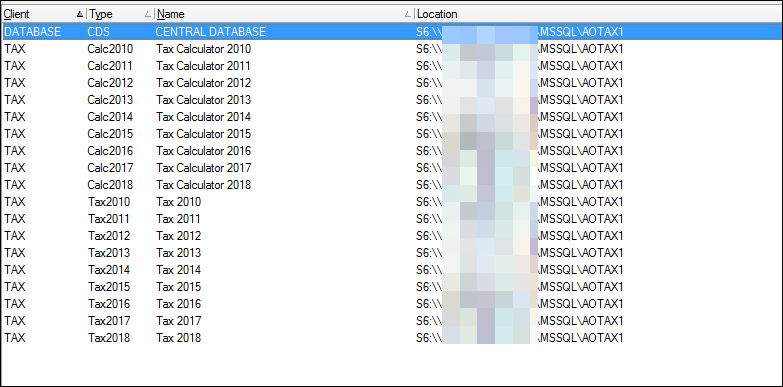The height and width of the screenshot is (387, 783).
Task: Click the location cell of CENTRAL DATABASE row
Action: pyautogui.click(x=520, y=31)
